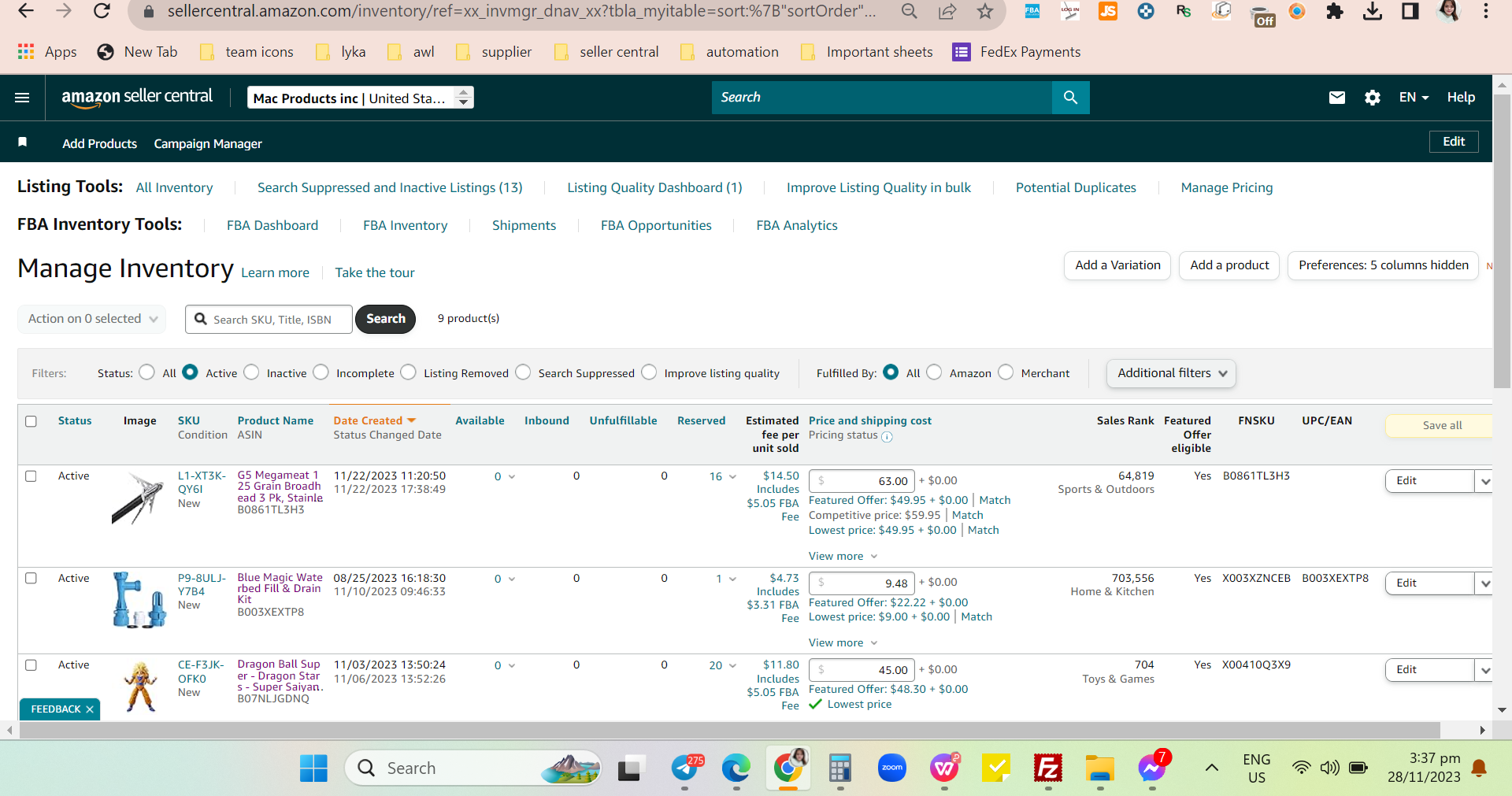Check the box for the Blue Magic Waterbed row
Image resolution: width=1512 pixels, height=796 pixels.
coord(31,579)
